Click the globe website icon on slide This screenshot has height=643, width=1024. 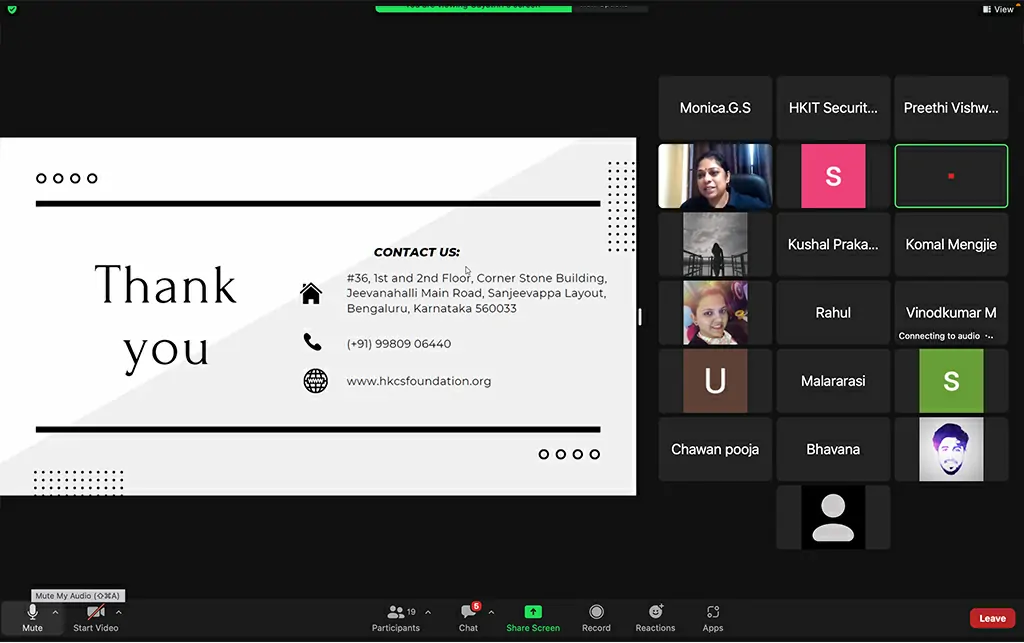coord(315,381)
